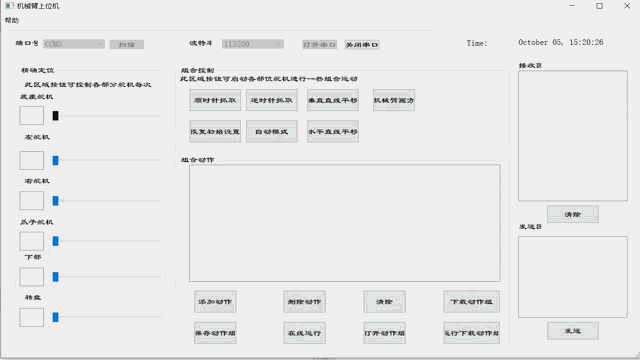Click the 关闭串口 button
The width and height of the screenshot is (640, 360).
click(x=362, y=44)
